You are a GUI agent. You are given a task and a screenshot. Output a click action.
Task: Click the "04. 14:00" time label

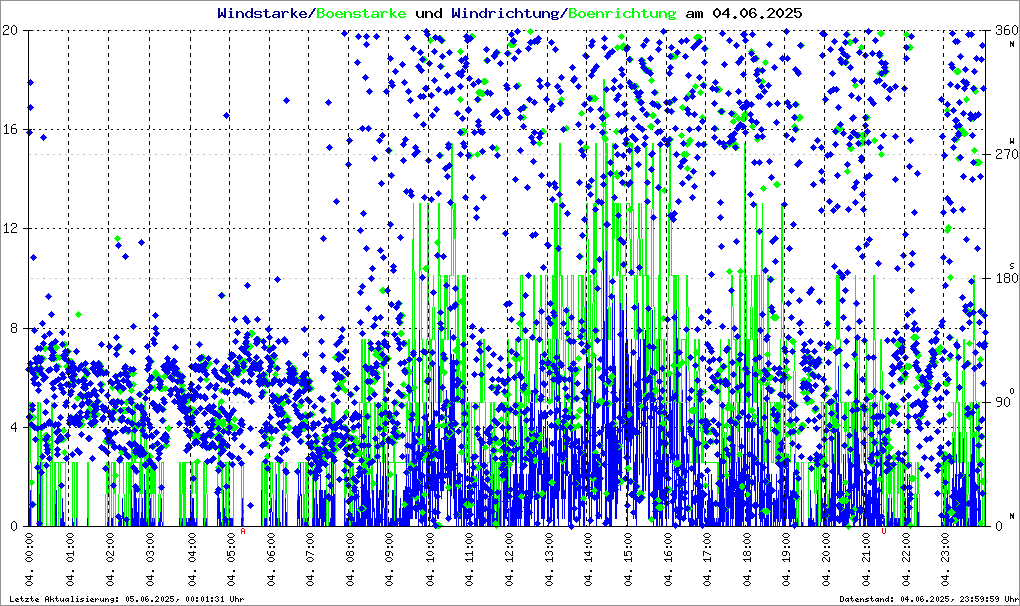(x=589, y=560)
